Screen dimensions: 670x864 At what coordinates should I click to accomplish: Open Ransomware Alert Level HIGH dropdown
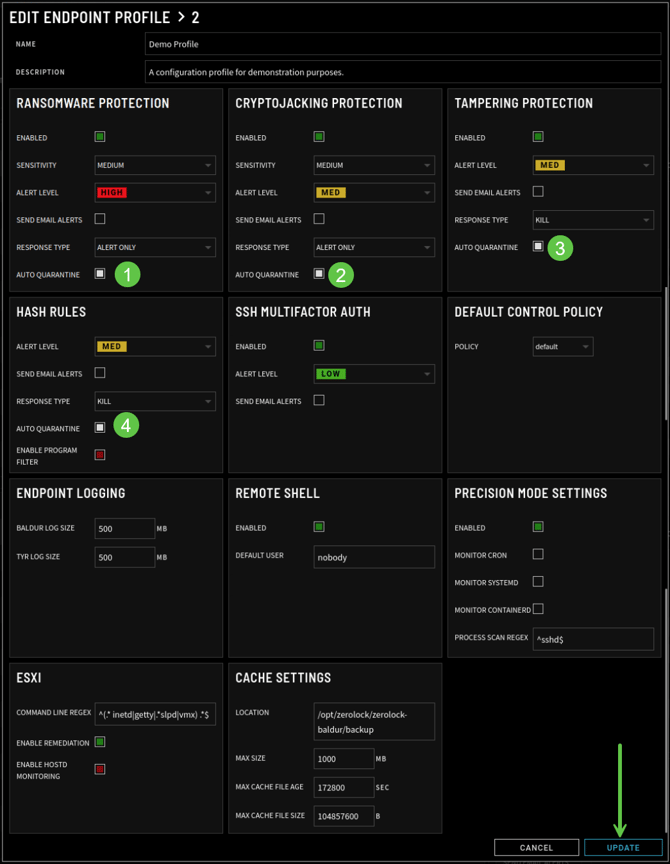click(x=155, y=193)
